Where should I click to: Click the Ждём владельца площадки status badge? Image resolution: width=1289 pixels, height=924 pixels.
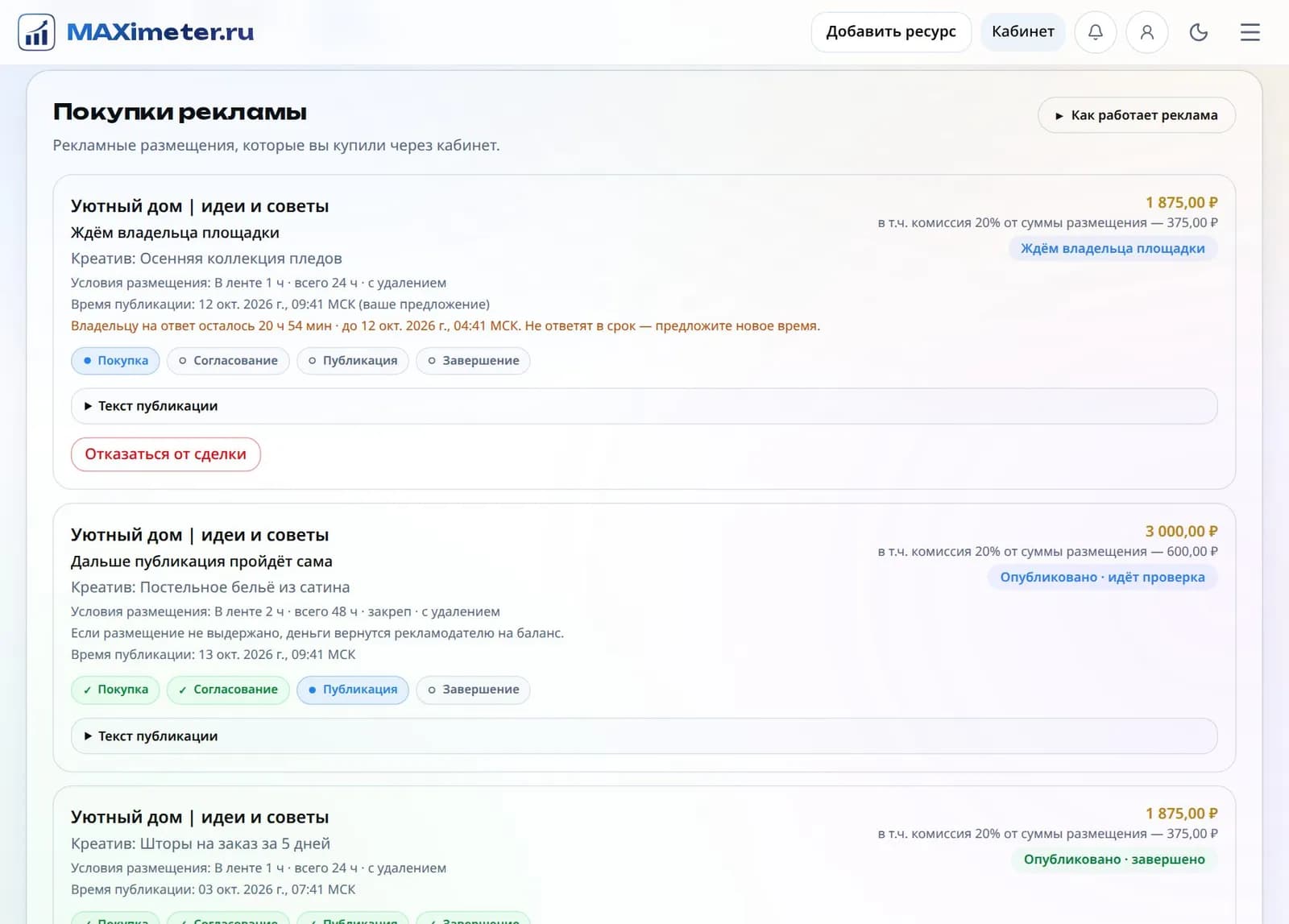[1113, 248]
